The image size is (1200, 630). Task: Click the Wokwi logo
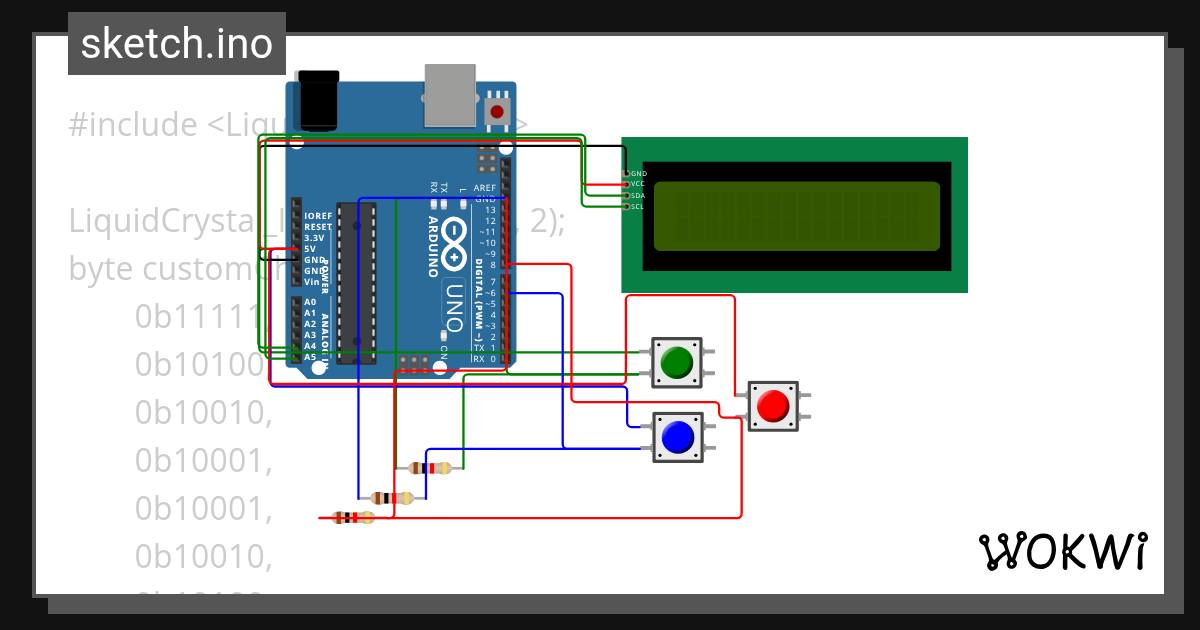pyautogui.click(x=1063, y=551)
